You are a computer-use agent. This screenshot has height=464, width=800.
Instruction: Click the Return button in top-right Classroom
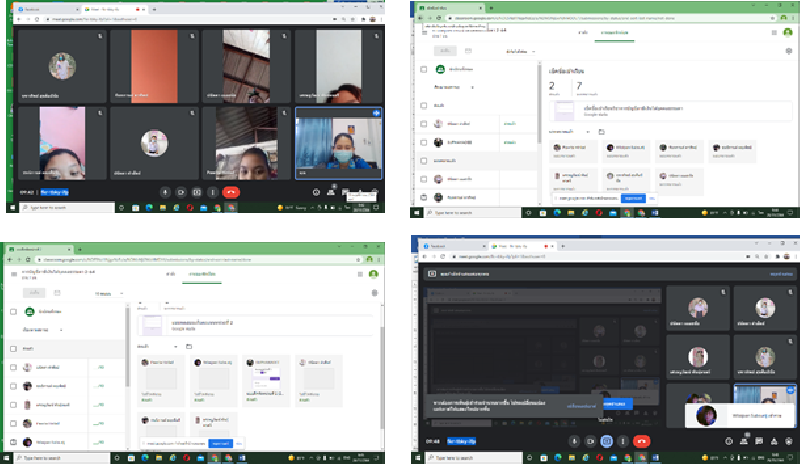[443, 51]
